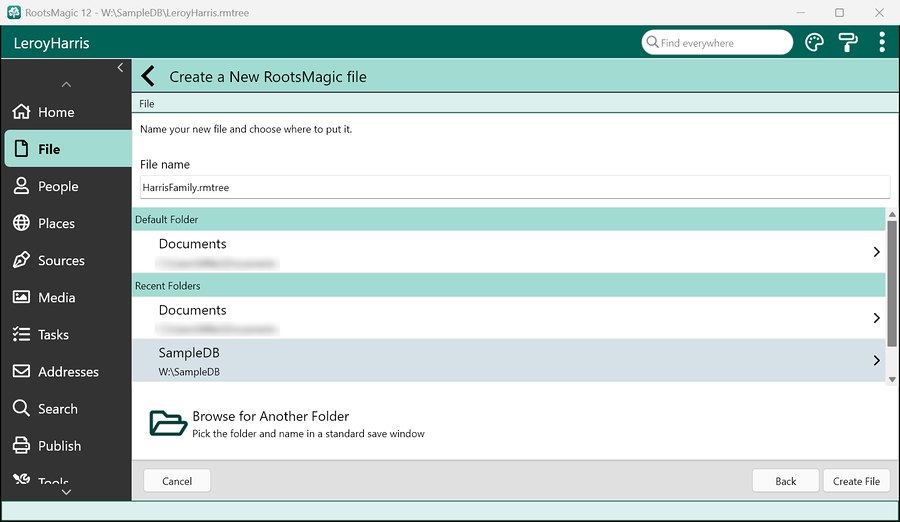Click folder list scrollbar up arrow

click(x=892, y=214)
